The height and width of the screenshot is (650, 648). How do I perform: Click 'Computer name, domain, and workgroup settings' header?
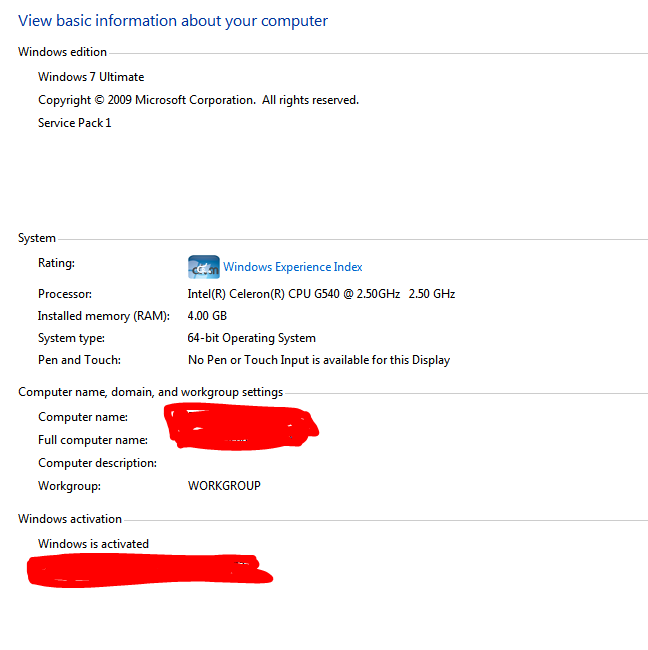[x=150, y=392]
